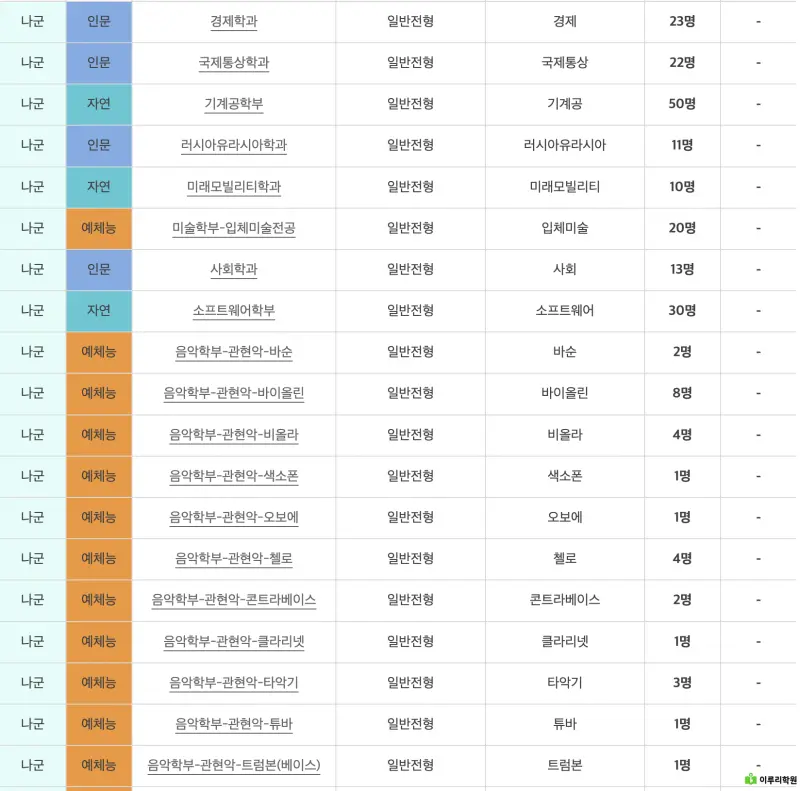Select the 비올라 short name cell
Screen dimensions: 800x791
(565, 435)
